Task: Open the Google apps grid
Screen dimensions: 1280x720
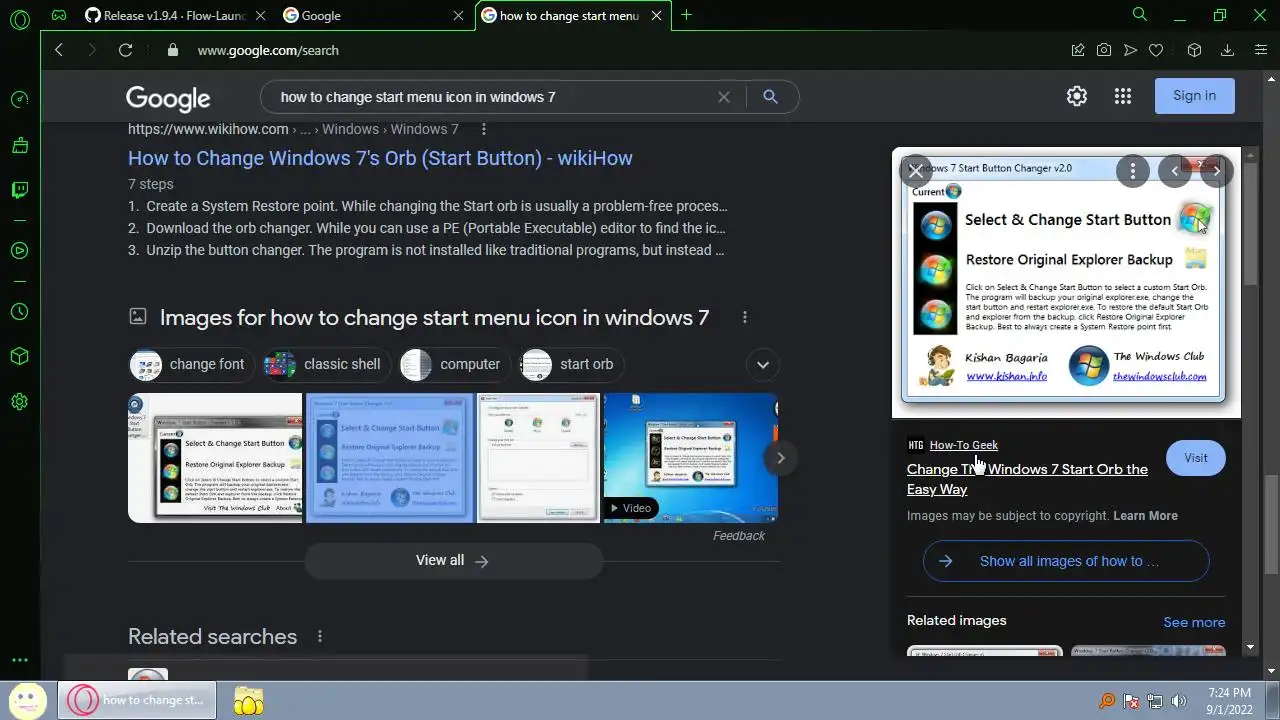Action: tap(1123, 96)
